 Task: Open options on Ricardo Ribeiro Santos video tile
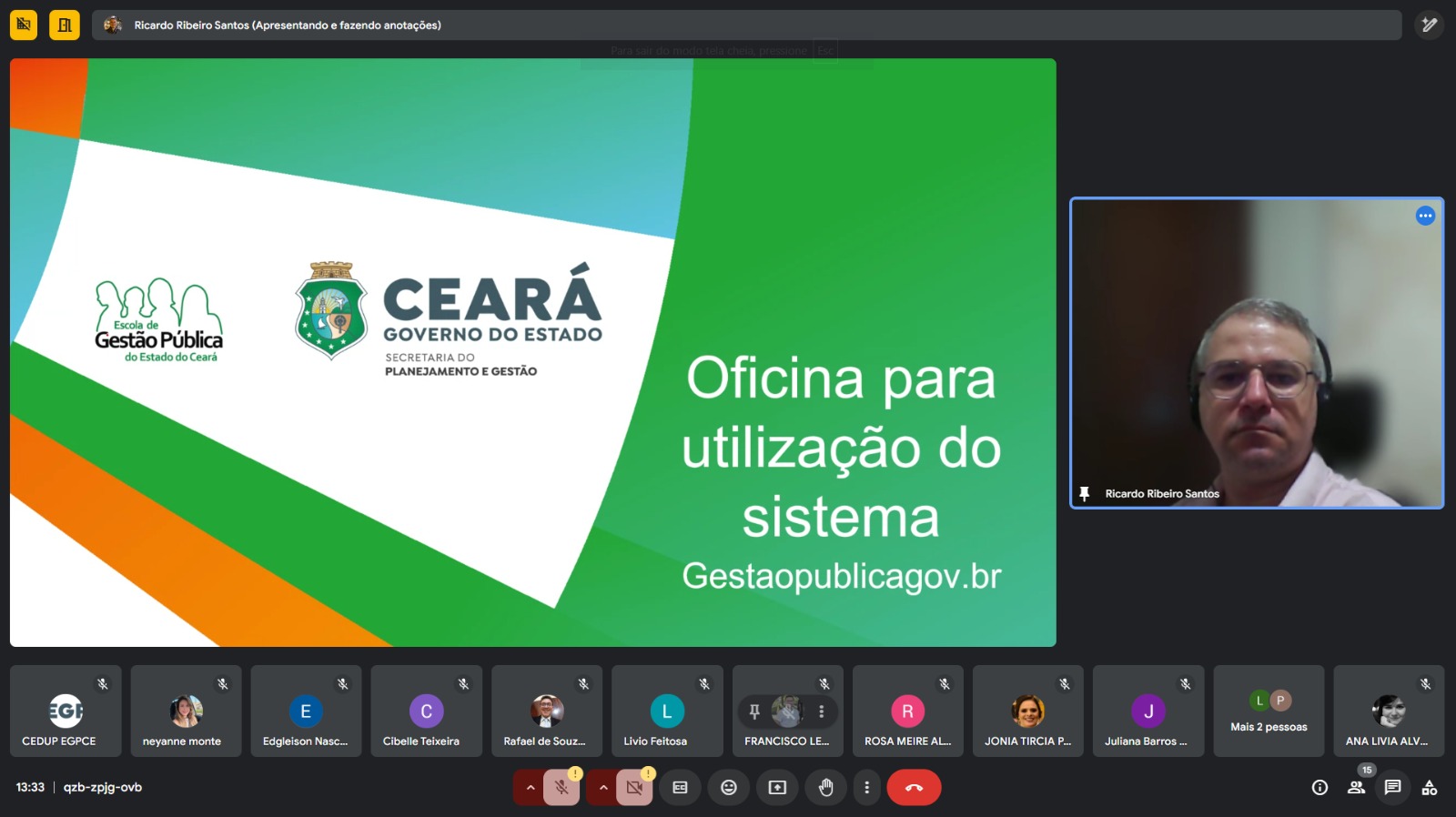tap(1425, 216)
